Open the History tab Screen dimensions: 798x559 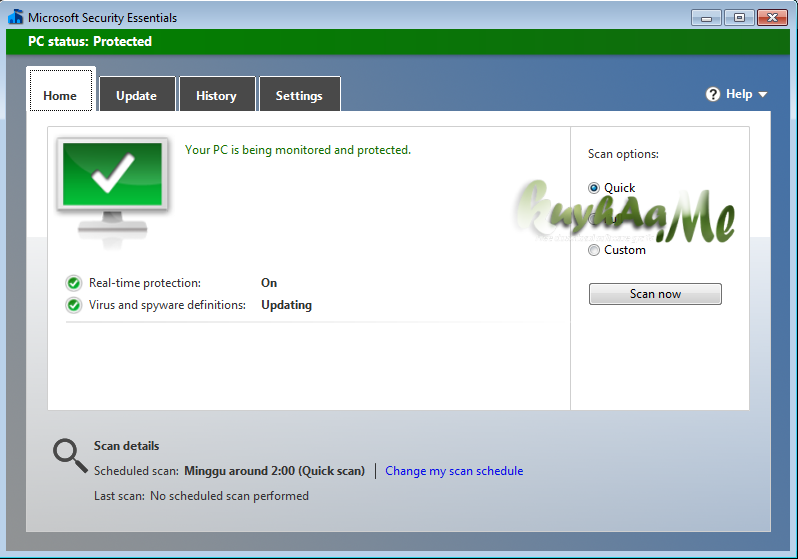click(x=217, y=94)
